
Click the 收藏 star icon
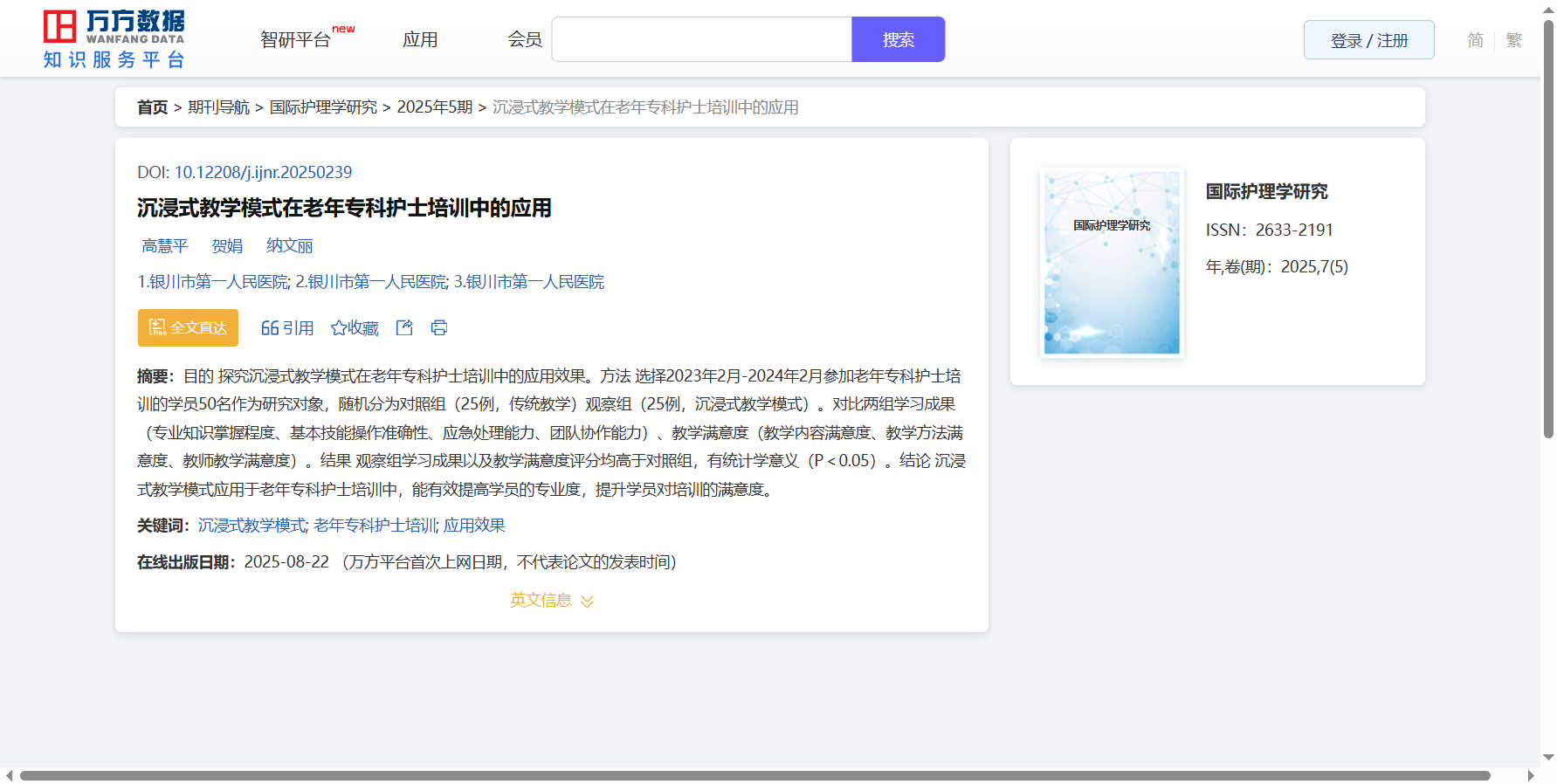point(339,328)
